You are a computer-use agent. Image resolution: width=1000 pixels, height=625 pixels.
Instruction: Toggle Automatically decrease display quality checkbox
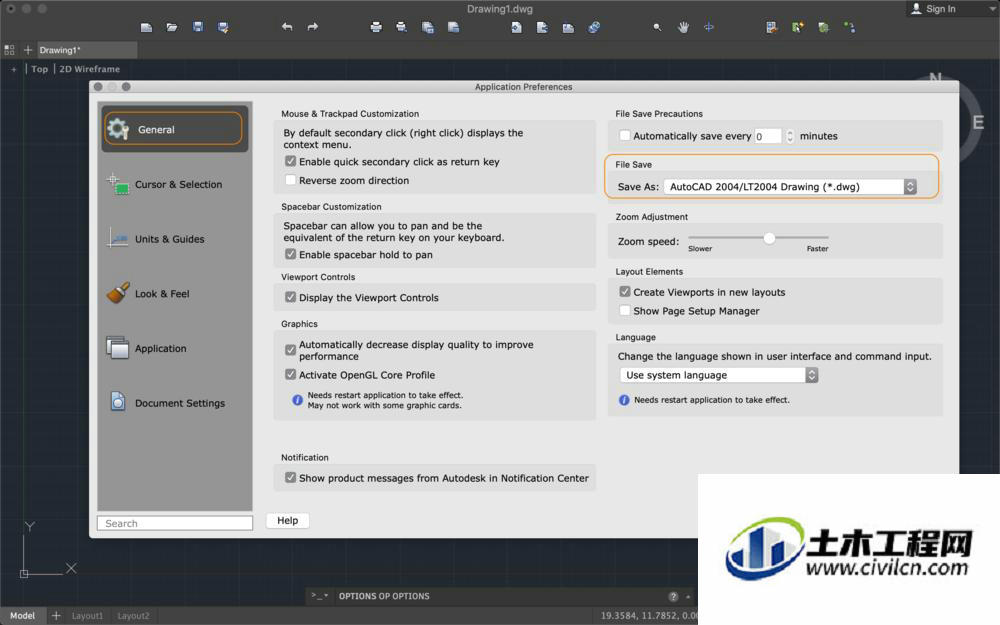(291, 350)
